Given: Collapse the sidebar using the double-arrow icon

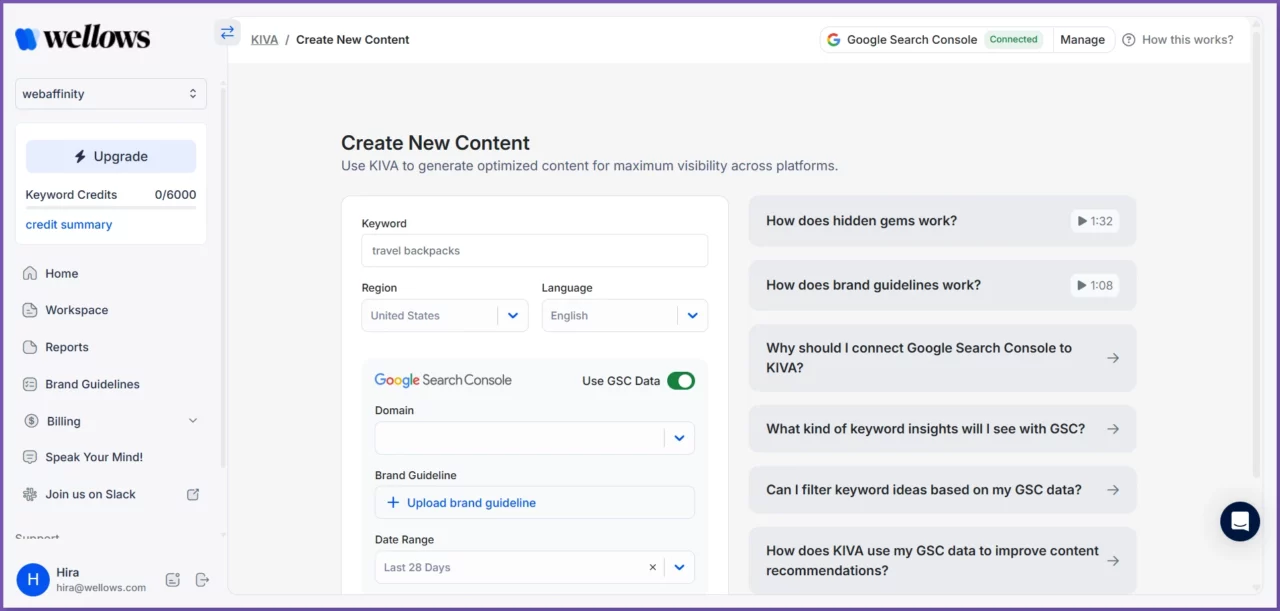Looking at the screenshot, I should tap(227, 32).
